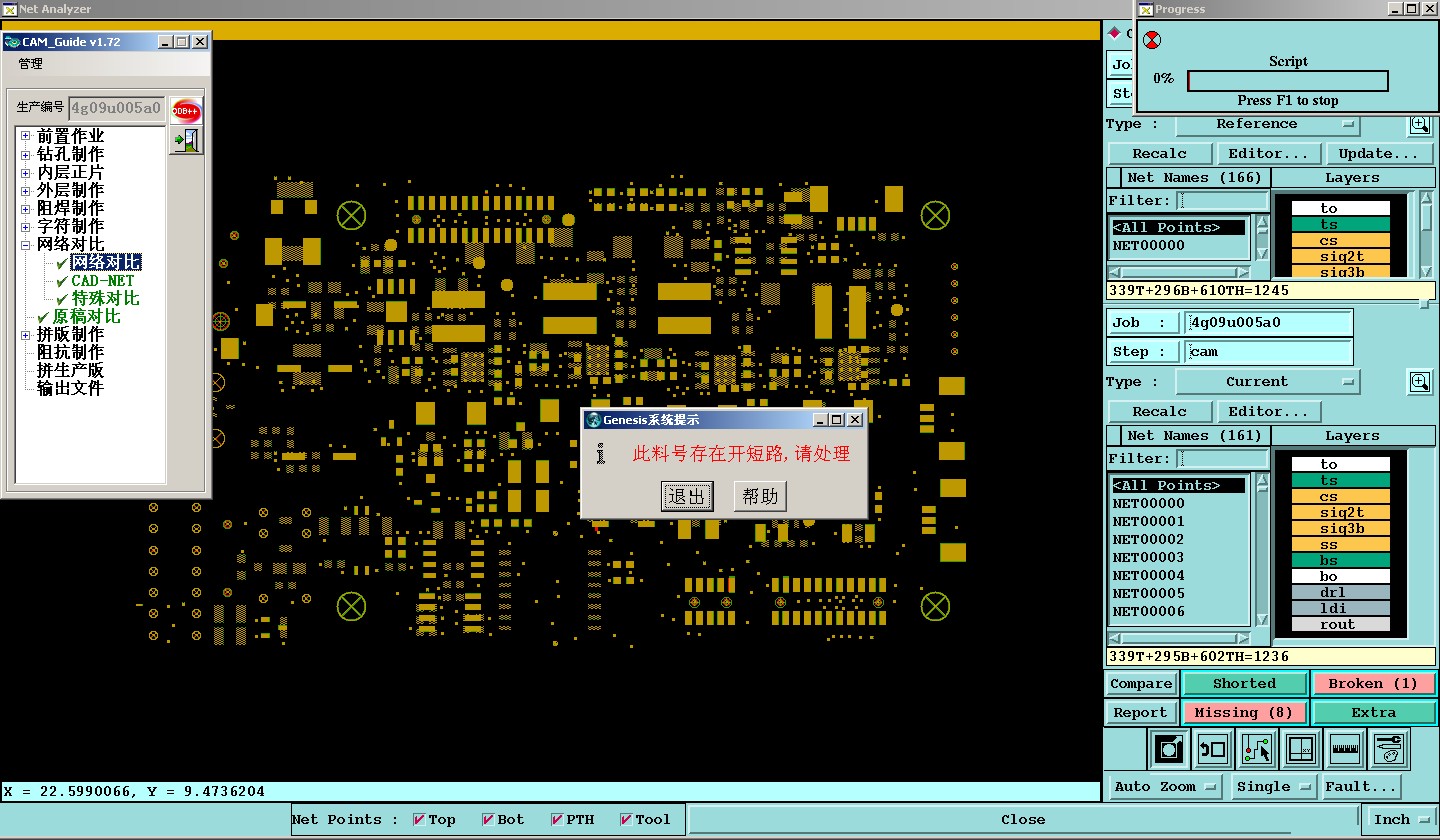This screenshot has height=840, width=1440.
Task: Select the bs layer in Current layers
Action: (1341, 561)
